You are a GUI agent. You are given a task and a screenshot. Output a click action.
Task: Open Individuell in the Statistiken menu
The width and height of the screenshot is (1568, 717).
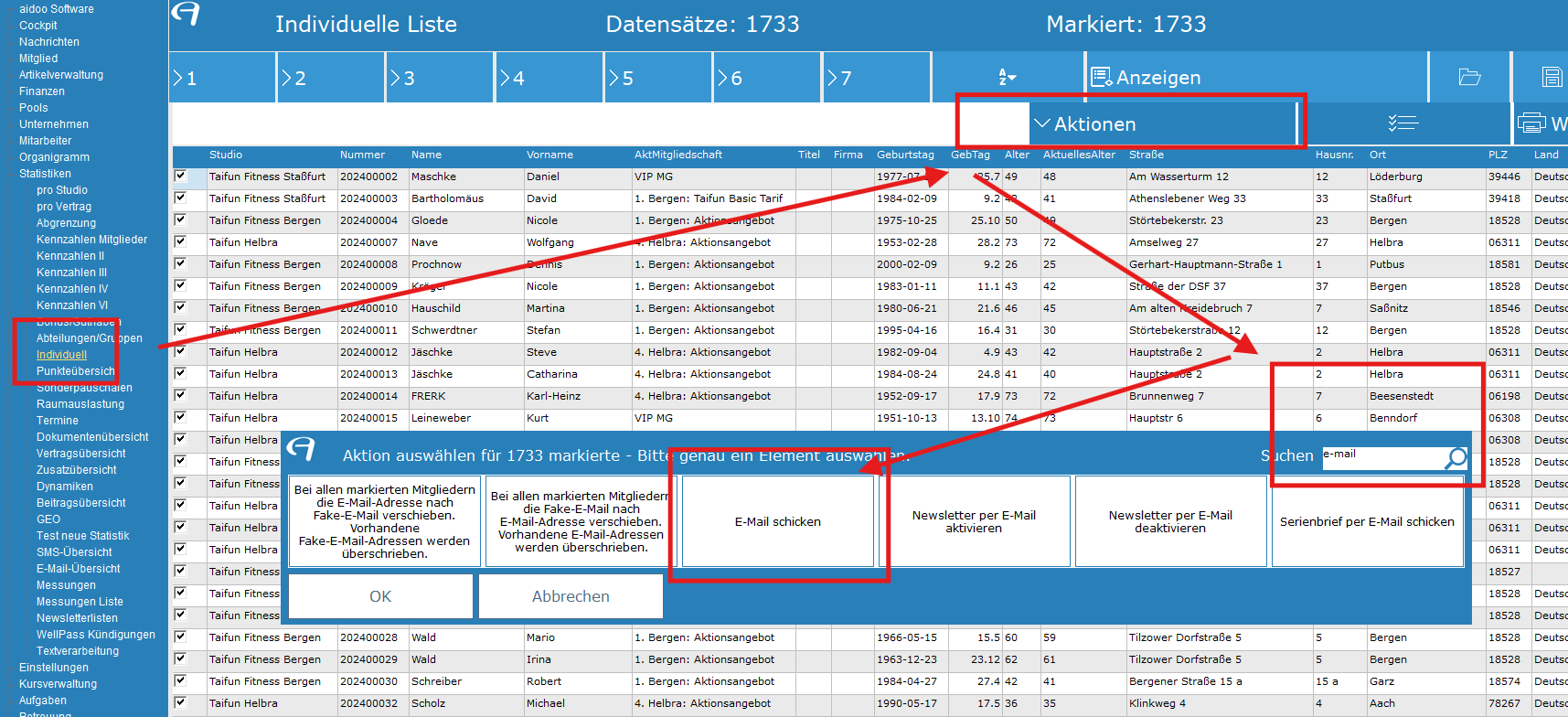(x=61, y=355)
